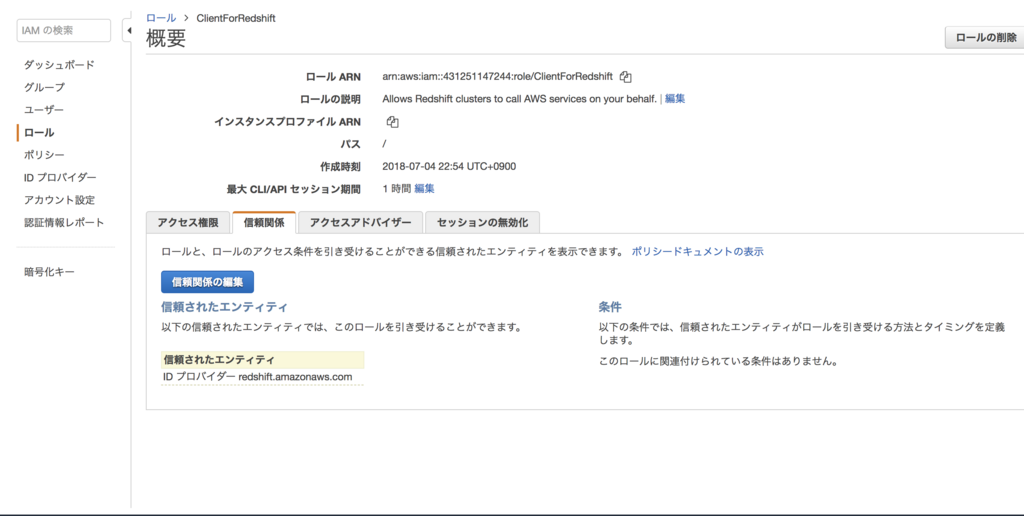
Task: Copy the role ARN to clipboard
Action: click(626, 77)
